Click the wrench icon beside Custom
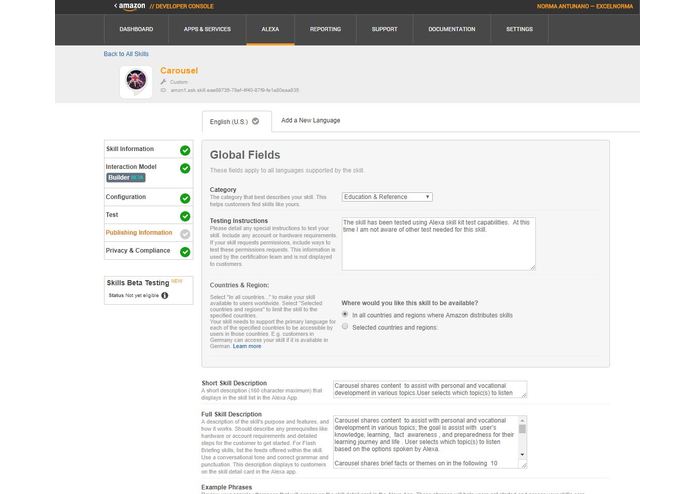Screen dimensions: 695x494 164,82
